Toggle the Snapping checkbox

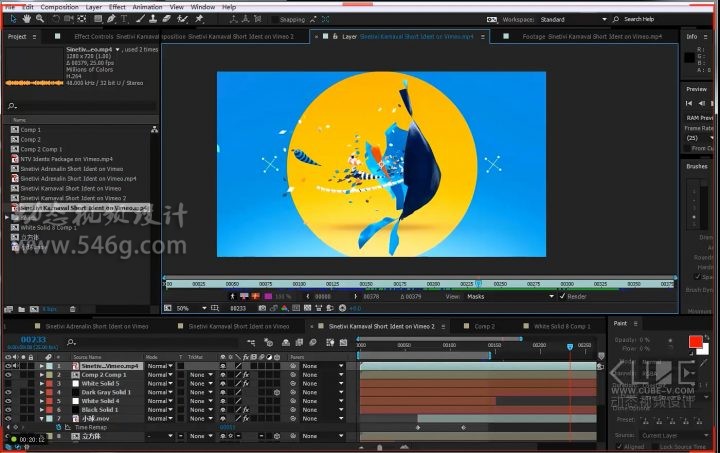[x=275, y=19]
